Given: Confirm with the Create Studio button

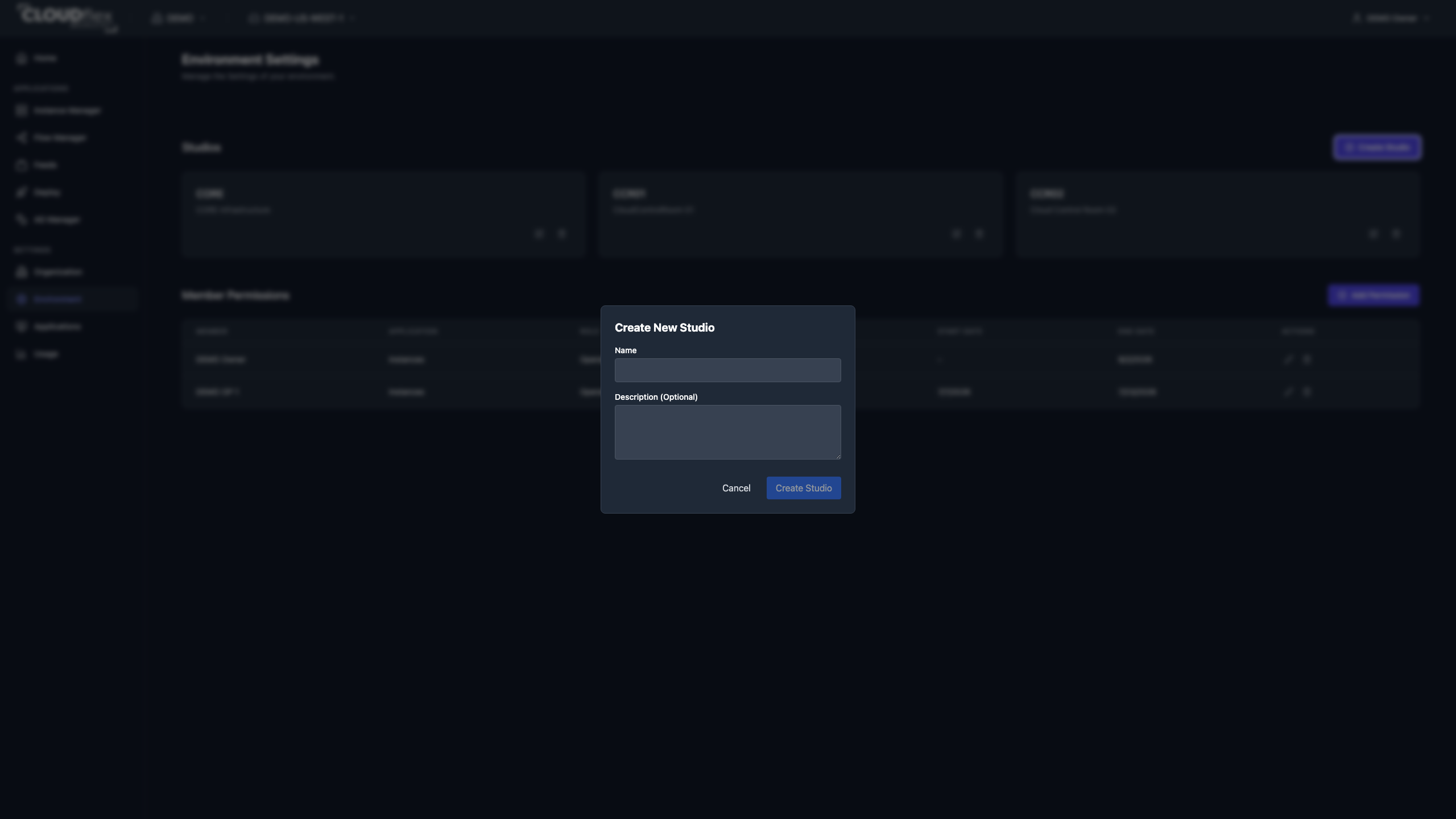Looking at the screenshot, I should 804,488.
